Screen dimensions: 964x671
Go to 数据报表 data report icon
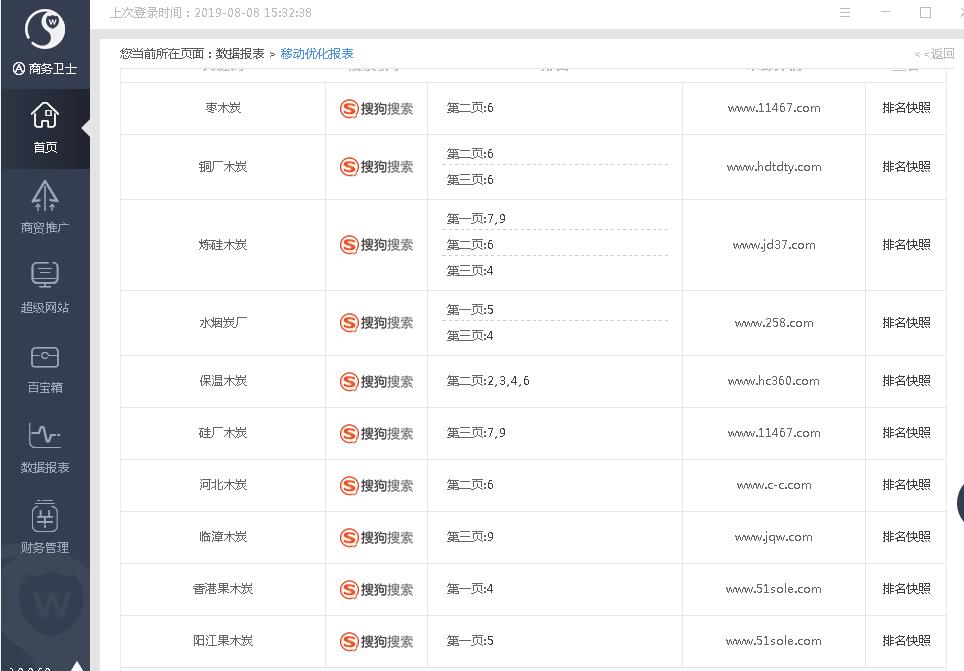click(45, 447)
